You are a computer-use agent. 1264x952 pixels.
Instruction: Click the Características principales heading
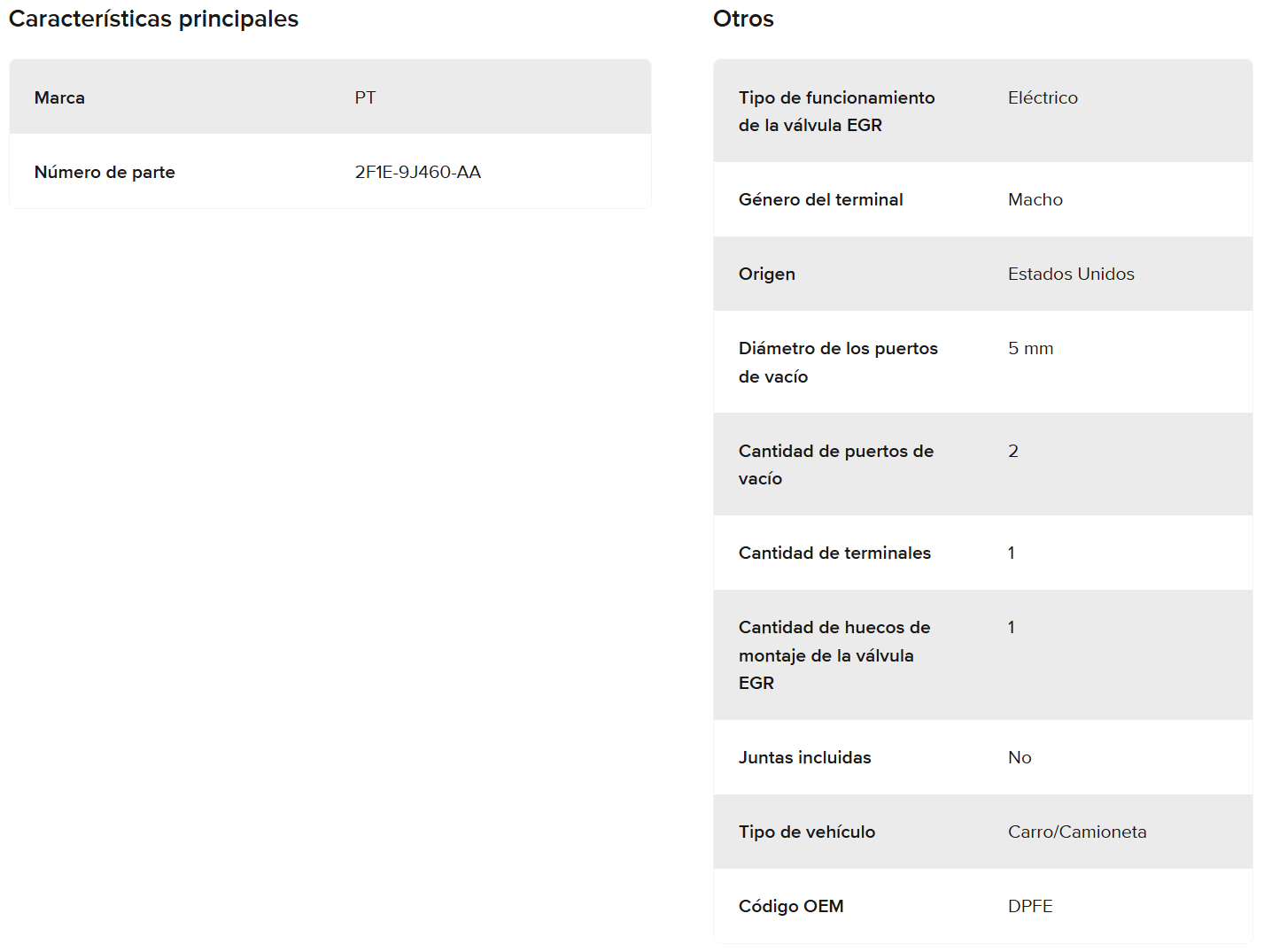[x=153, y=19]
